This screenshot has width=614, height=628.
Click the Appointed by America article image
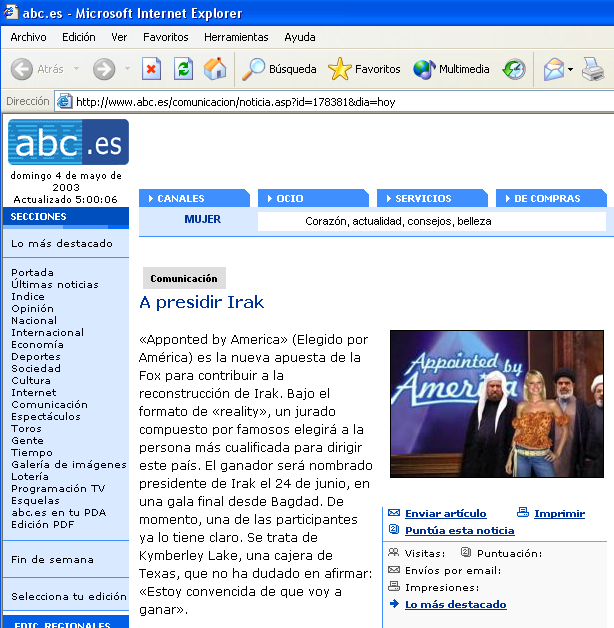(x=497, y=404)
